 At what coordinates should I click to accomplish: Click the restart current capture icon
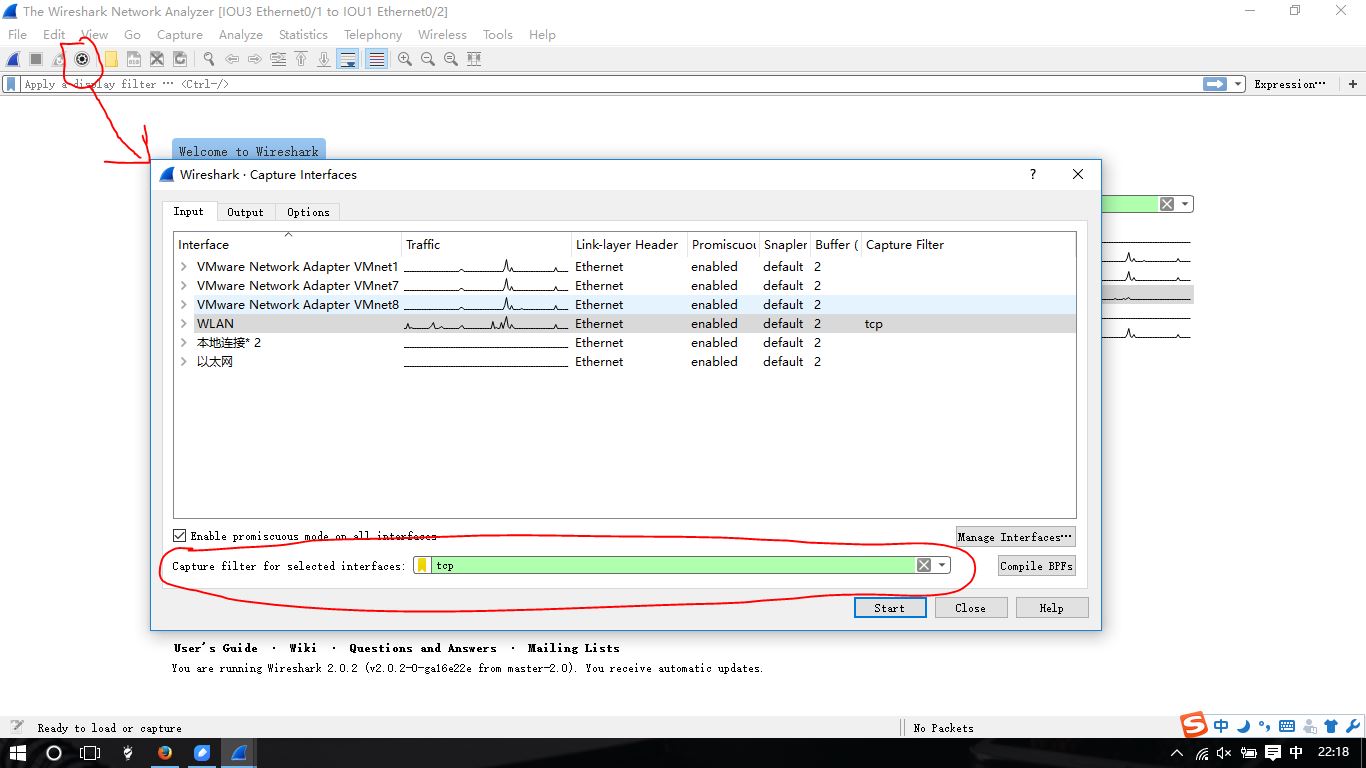coord(59,59)
